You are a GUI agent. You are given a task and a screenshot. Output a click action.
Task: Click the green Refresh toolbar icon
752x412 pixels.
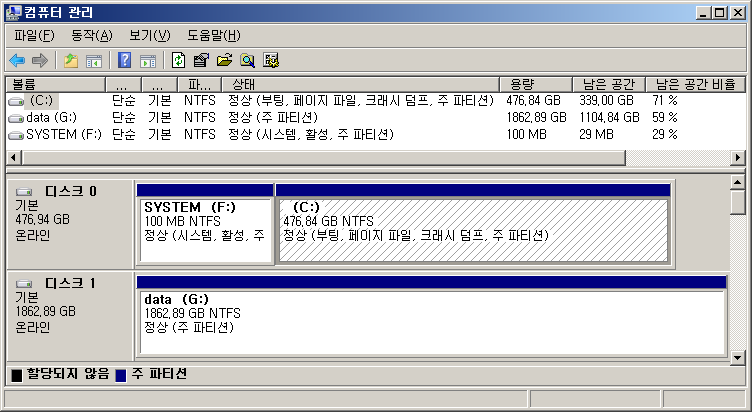(178, 60)
